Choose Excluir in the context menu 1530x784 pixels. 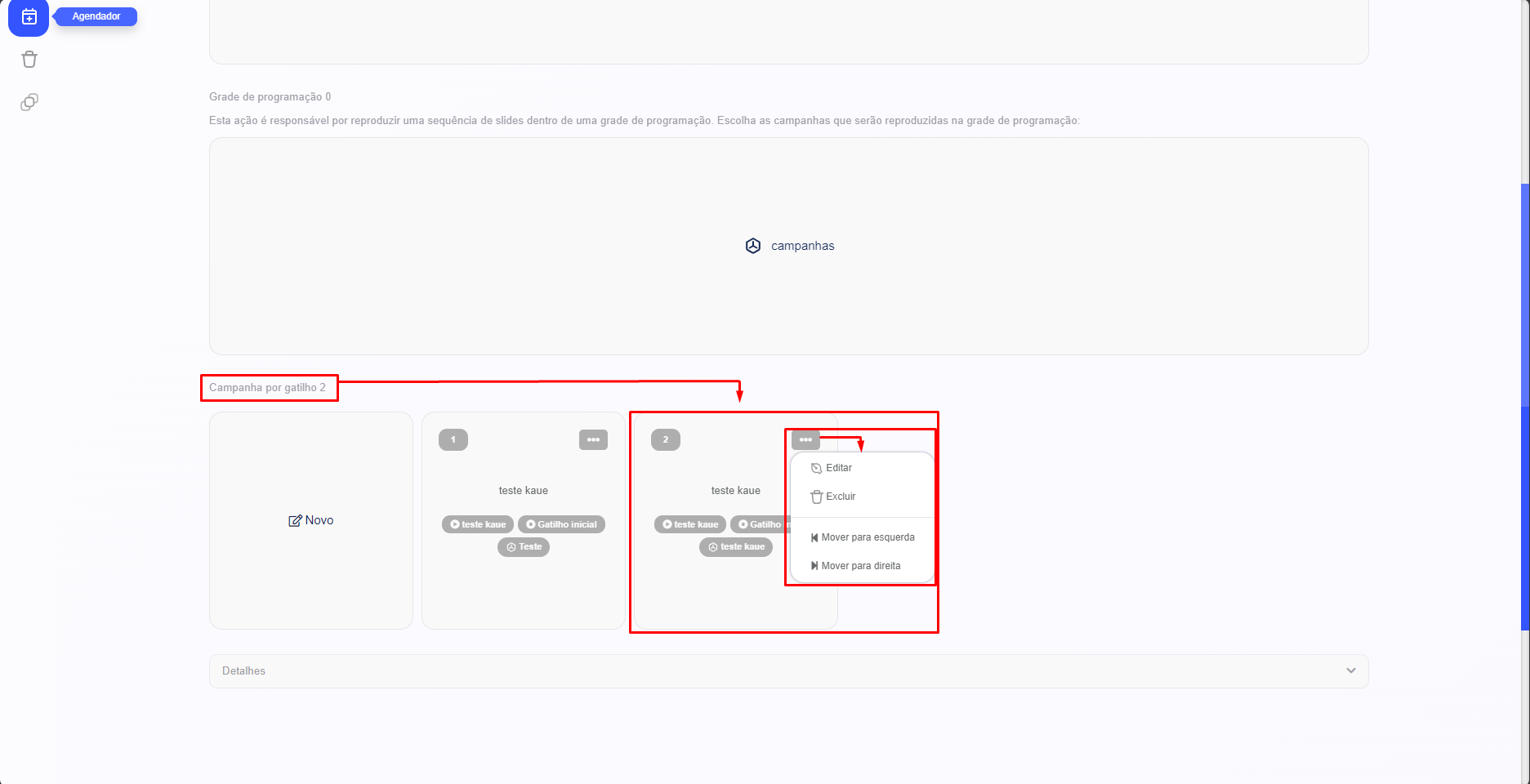tap(841, 497)
